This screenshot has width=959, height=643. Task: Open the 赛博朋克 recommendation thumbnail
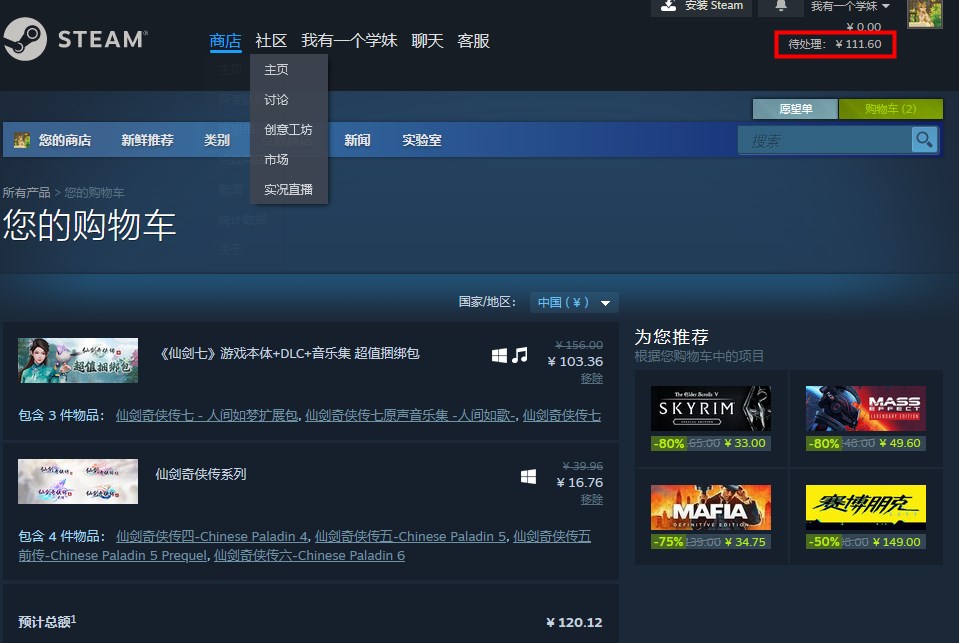[x=865, y=507]
